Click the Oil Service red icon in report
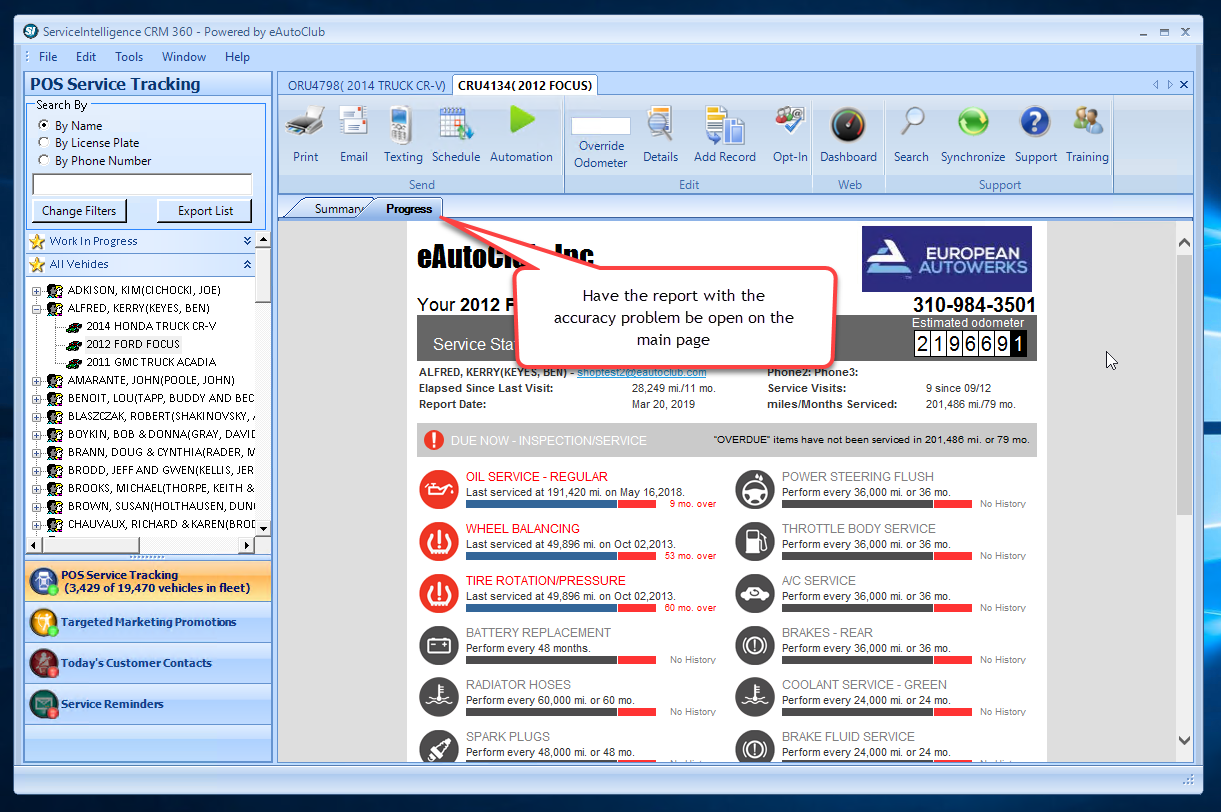 click(438, 490)
